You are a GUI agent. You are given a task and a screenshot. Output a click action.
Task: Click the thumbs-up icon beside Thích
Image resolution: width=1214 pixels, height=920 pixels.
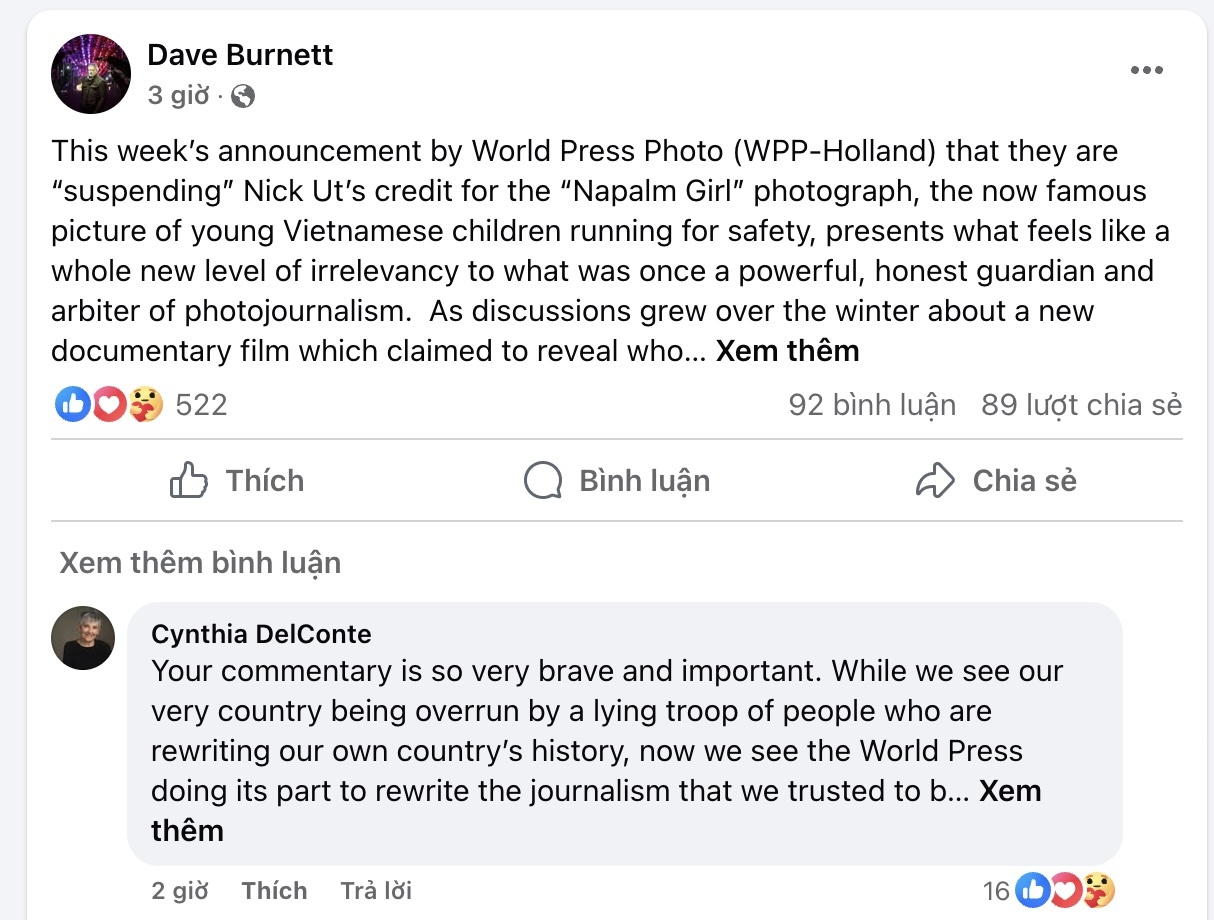(189, 481)
